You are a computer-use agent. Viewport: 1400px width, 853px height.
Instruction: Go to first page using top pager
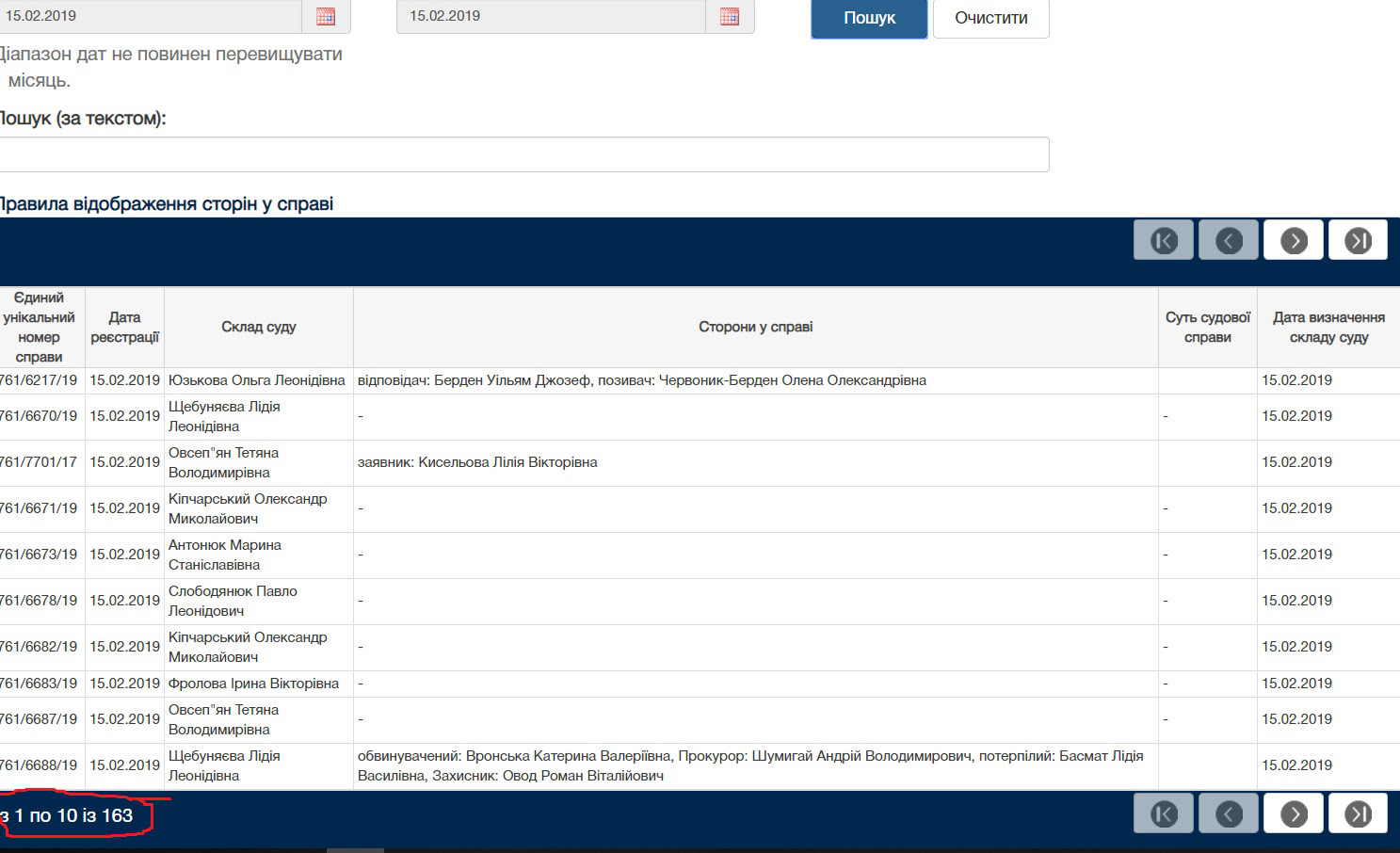pyautogui.click(x=1164, y=240)
